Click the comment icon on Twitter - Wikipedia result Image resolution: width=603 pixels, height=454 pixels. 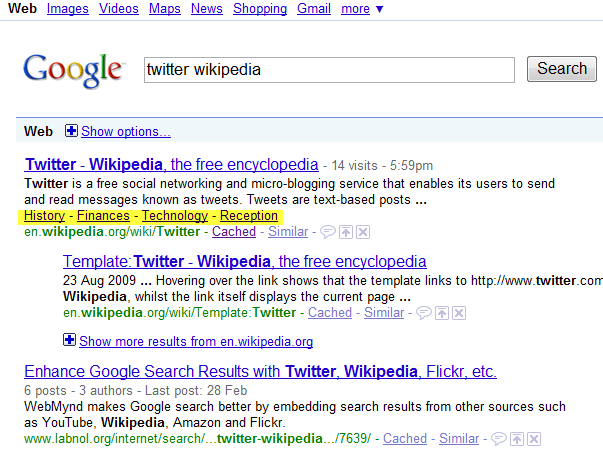coord(327,232)
